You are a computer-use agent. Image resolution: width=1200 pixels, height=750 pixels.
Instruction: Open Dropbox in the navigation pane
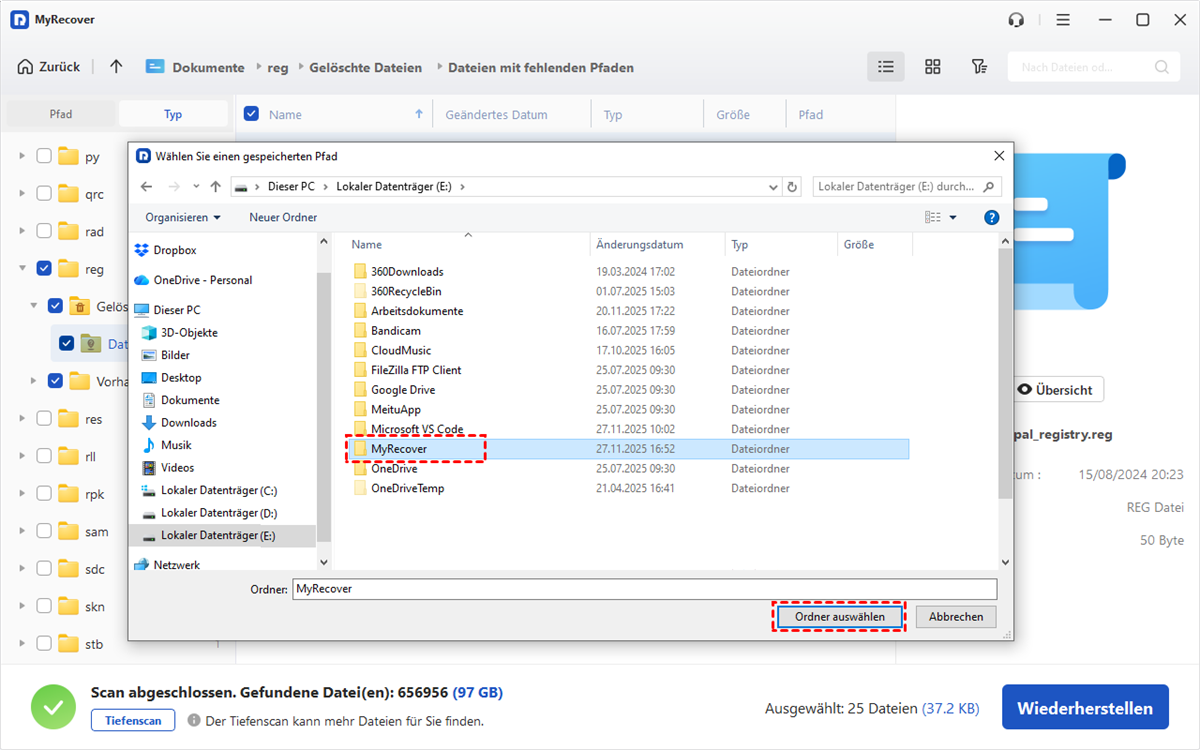click(x=174, y=250)
